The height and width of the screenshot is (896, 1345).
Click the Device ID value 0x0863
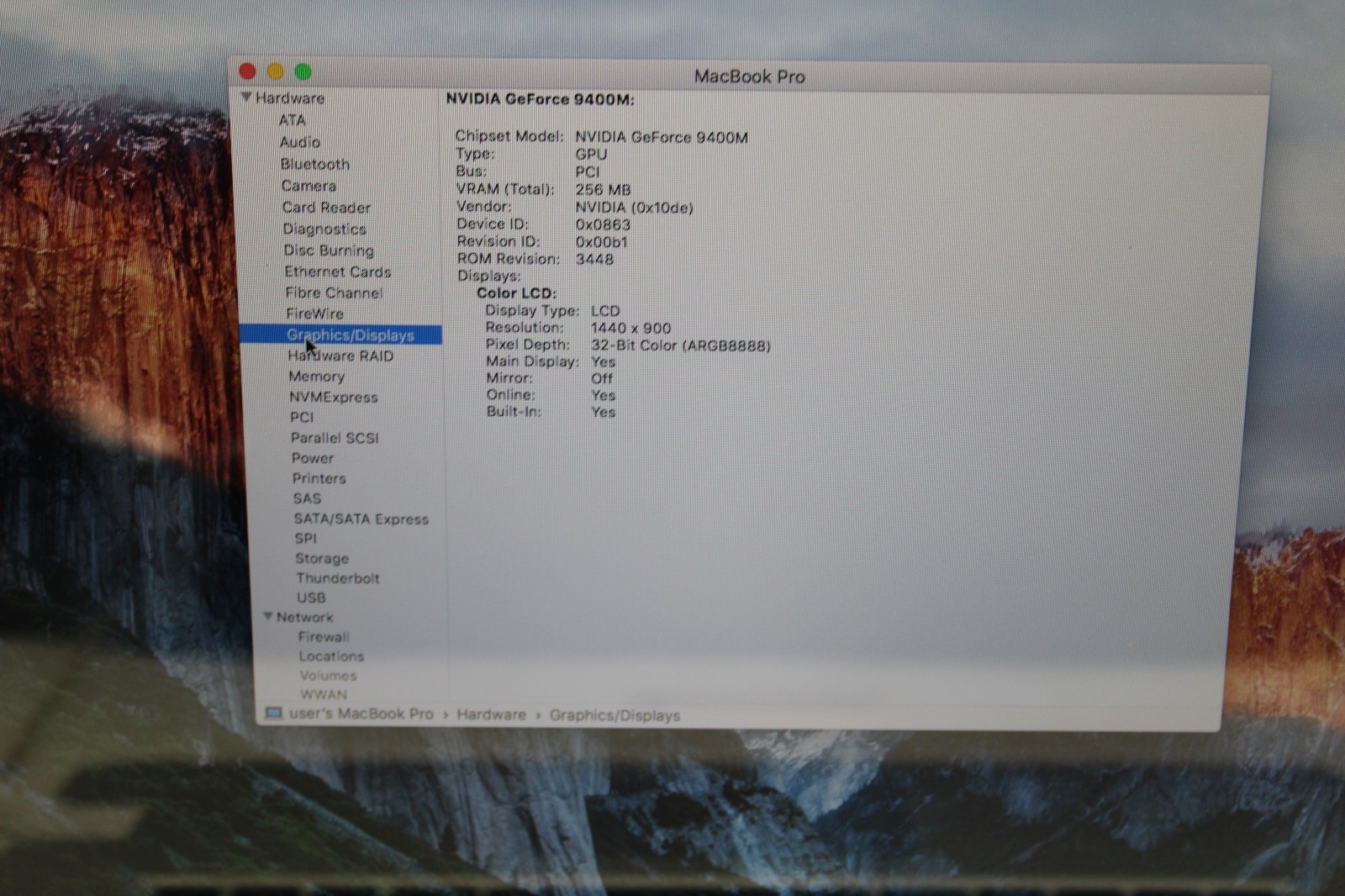[603, 224]
